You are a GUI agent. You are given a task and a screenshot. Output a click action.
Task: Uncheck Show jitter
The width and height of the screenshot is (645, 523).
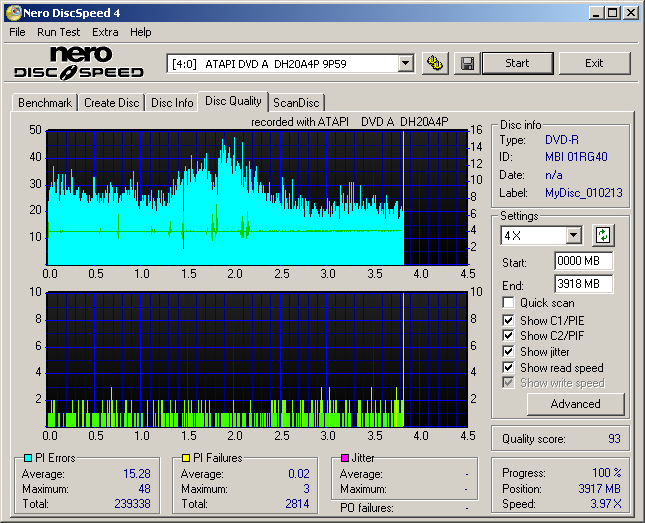pos(508,351)
